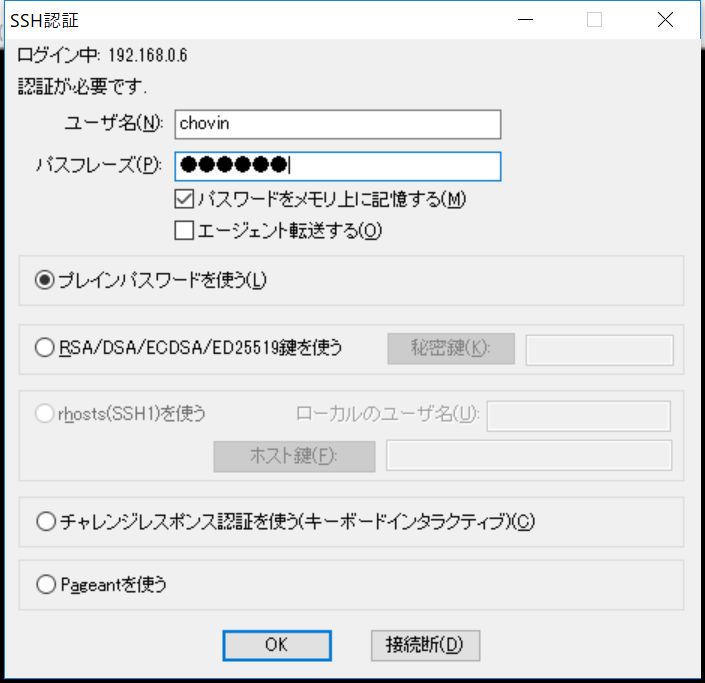
Task: Select RSA/DSA/ECDSA/ED25519鍵を使う radio button
Action: (x=45, y=348)
